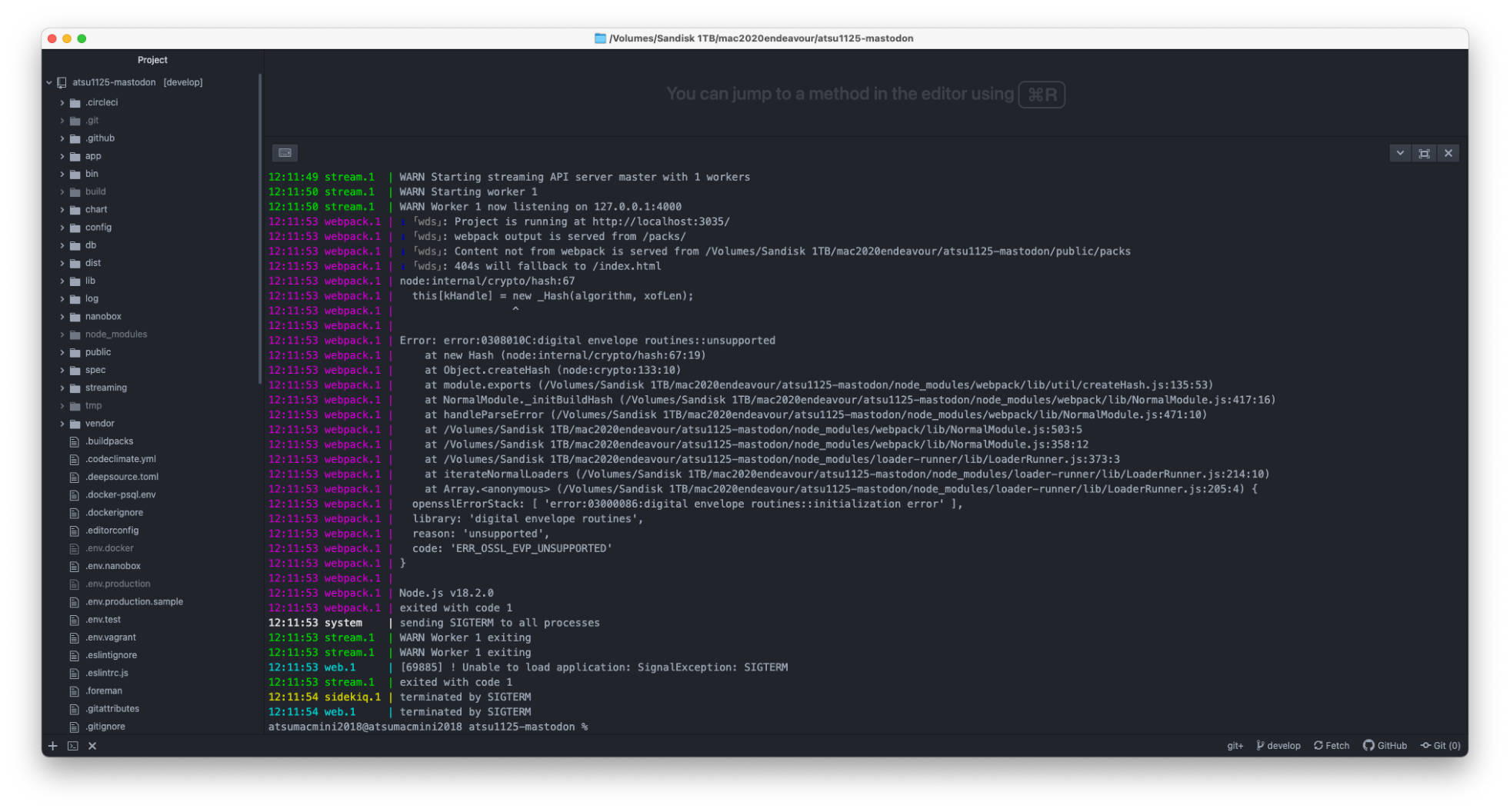The width and height of the screenshot is (1510, 812).
Task: Click the terminal prompt line
Action: pyautogui.click(x=428, y=727)
